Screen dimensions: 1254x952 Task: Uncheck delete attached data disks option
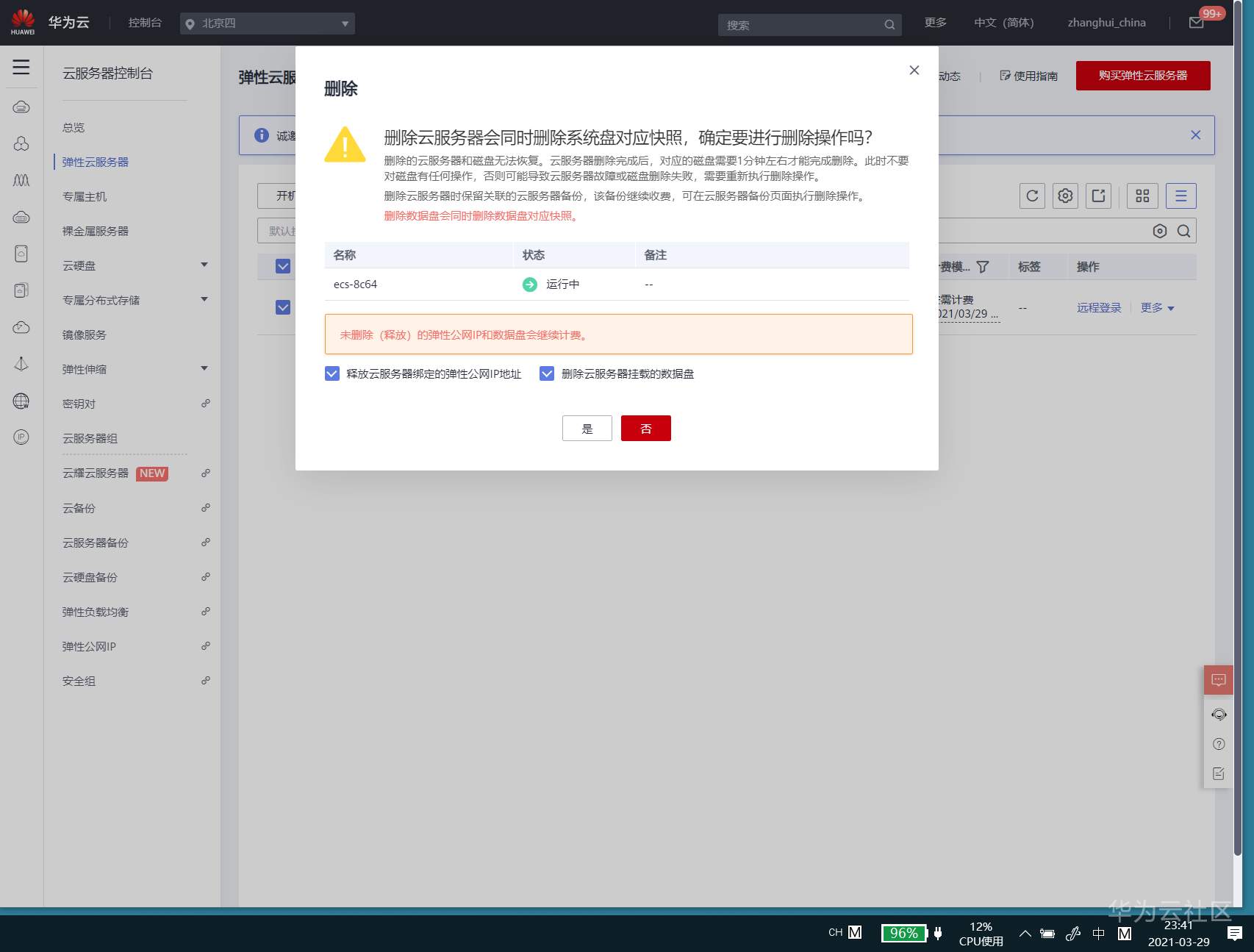click(547, 373)
